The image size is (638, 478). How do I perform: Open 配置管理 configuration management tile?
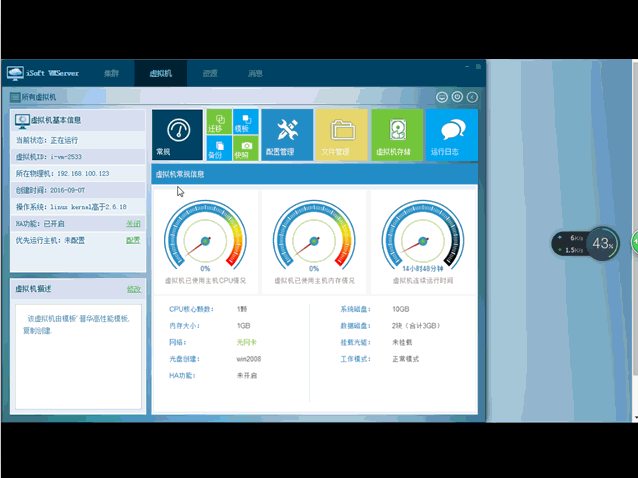click(287, 135)
